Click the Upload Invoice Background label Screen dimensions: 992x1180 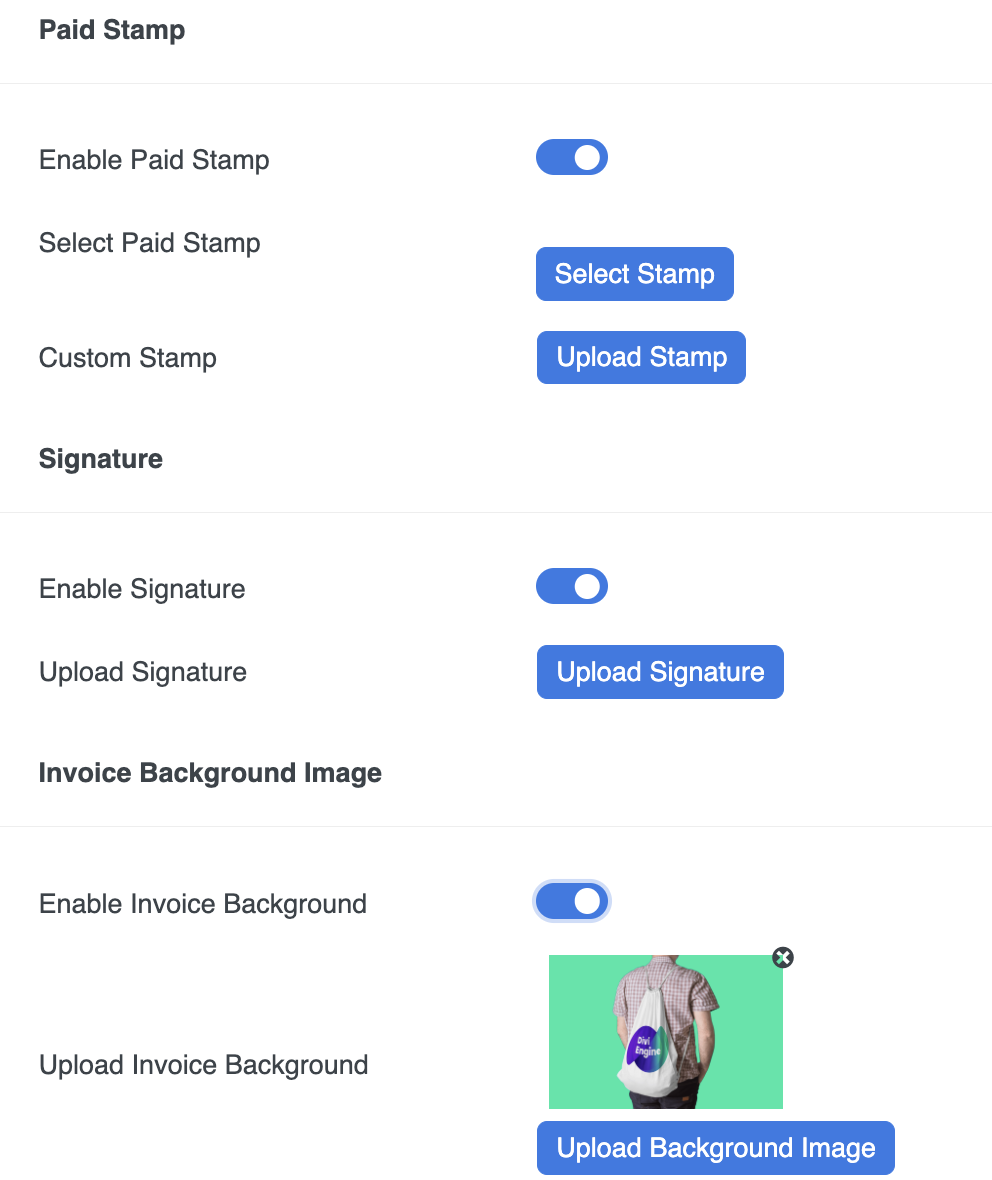pos(204,1065)
